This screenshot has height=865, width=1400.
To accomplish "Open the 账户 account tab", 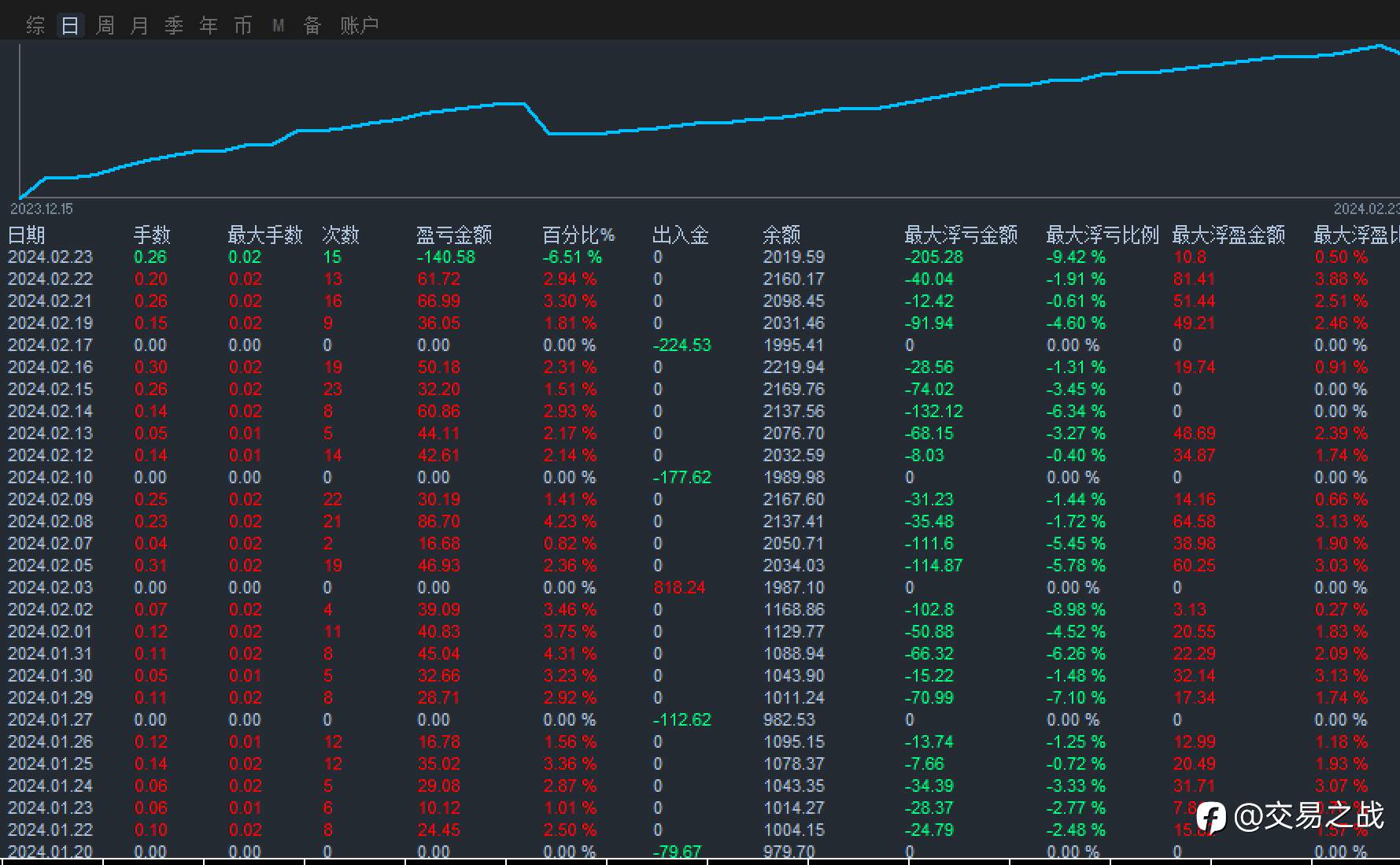I will (x=360, y=26).
